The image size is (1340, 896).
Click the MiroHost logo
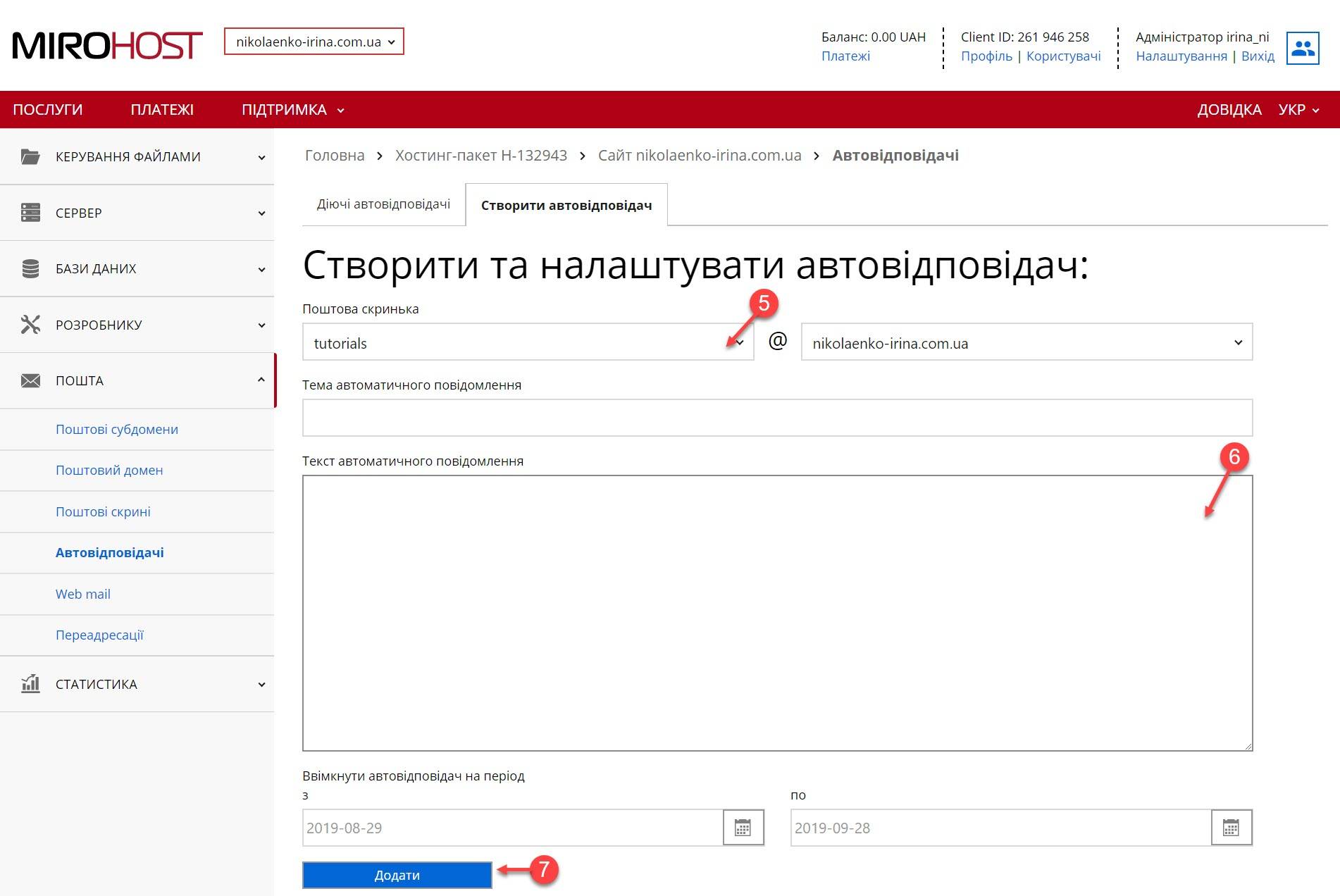[107, 45]
